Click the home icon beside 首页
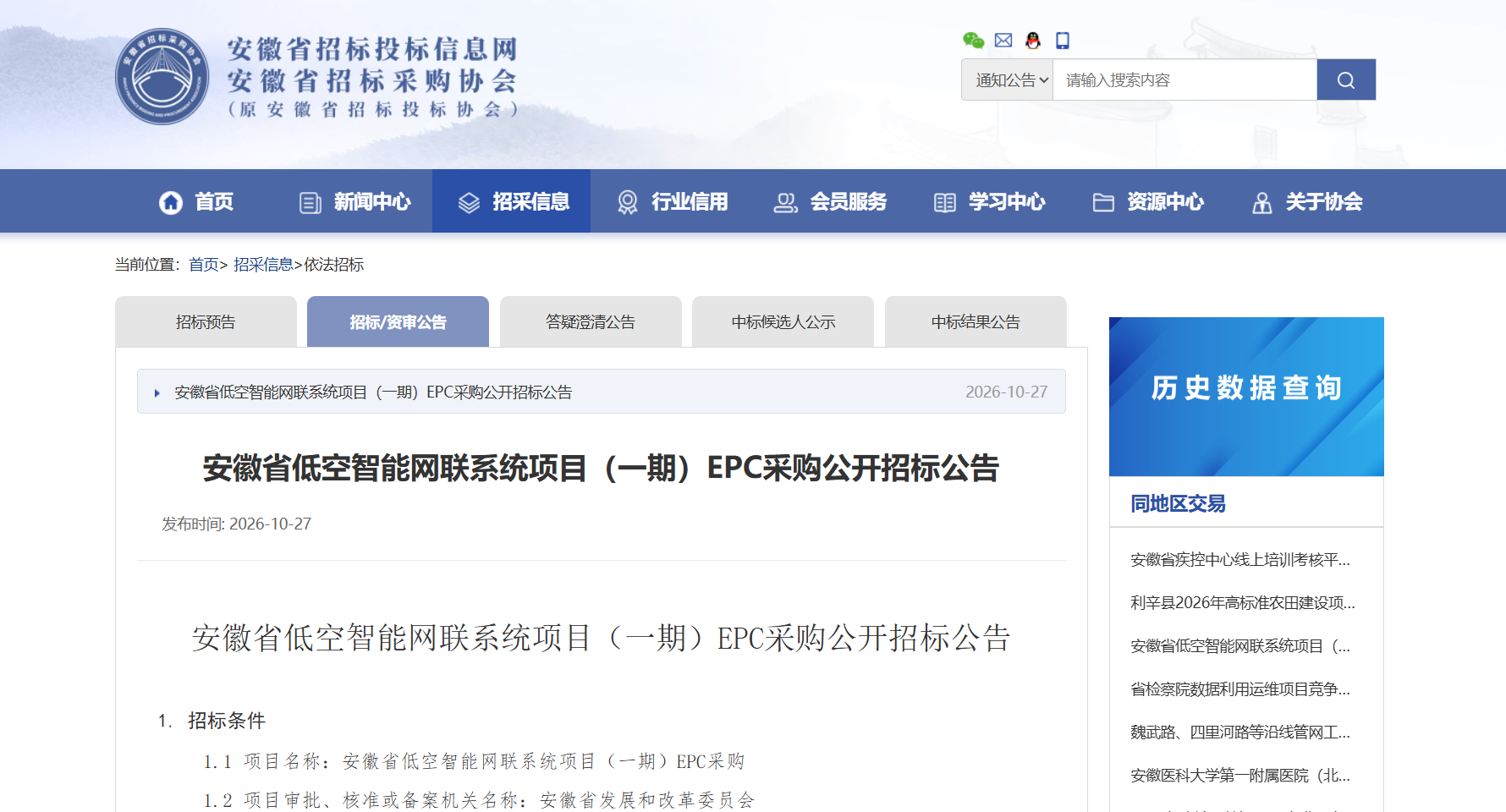Screen dimensions: 1506x812 point(171,202)
